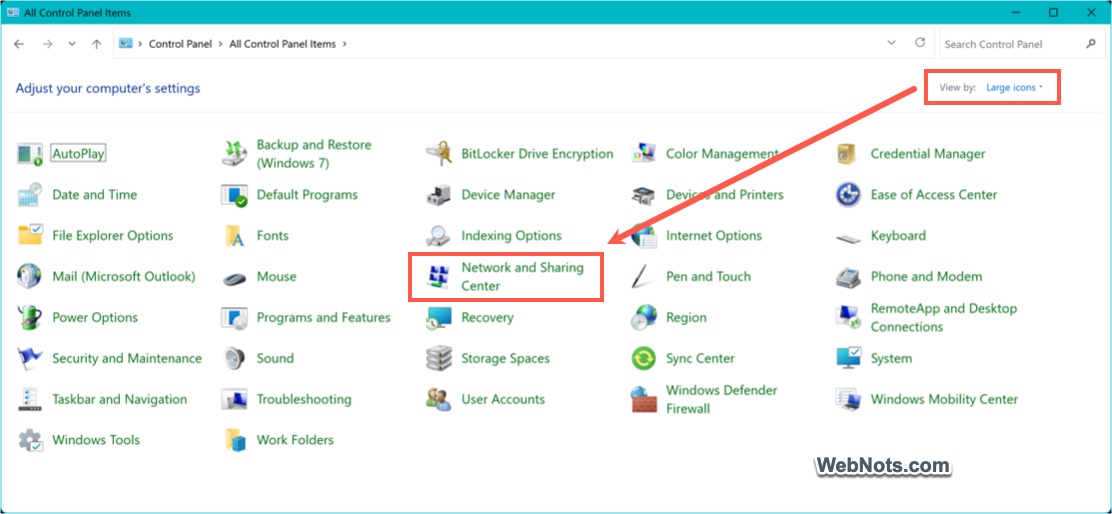Click the RemoteApp and Desktop Connections icon
Image resolution: width=1112 pixels, height=514 pixels.
tap(848, 318)
